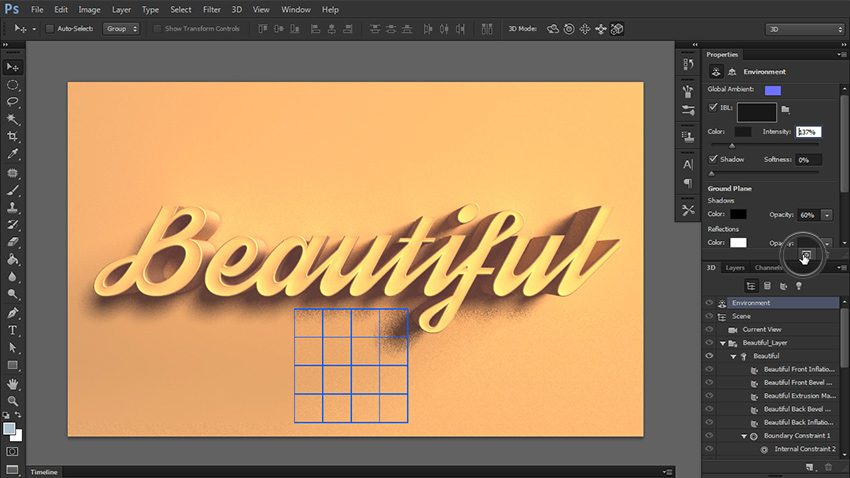Collapse the Beautiful_Layer tree item

pyautogui.click(x=722, y=342)
